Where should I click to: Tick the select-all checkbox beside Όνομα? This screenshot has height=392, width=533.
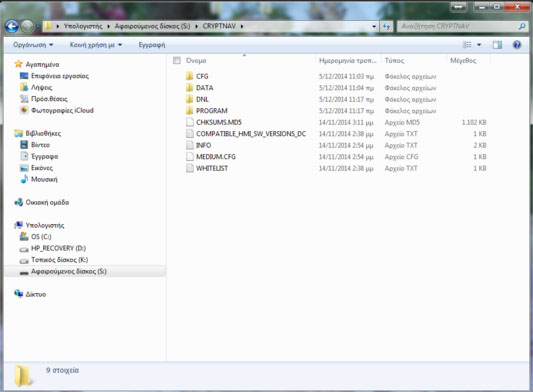tap(177, 61)
